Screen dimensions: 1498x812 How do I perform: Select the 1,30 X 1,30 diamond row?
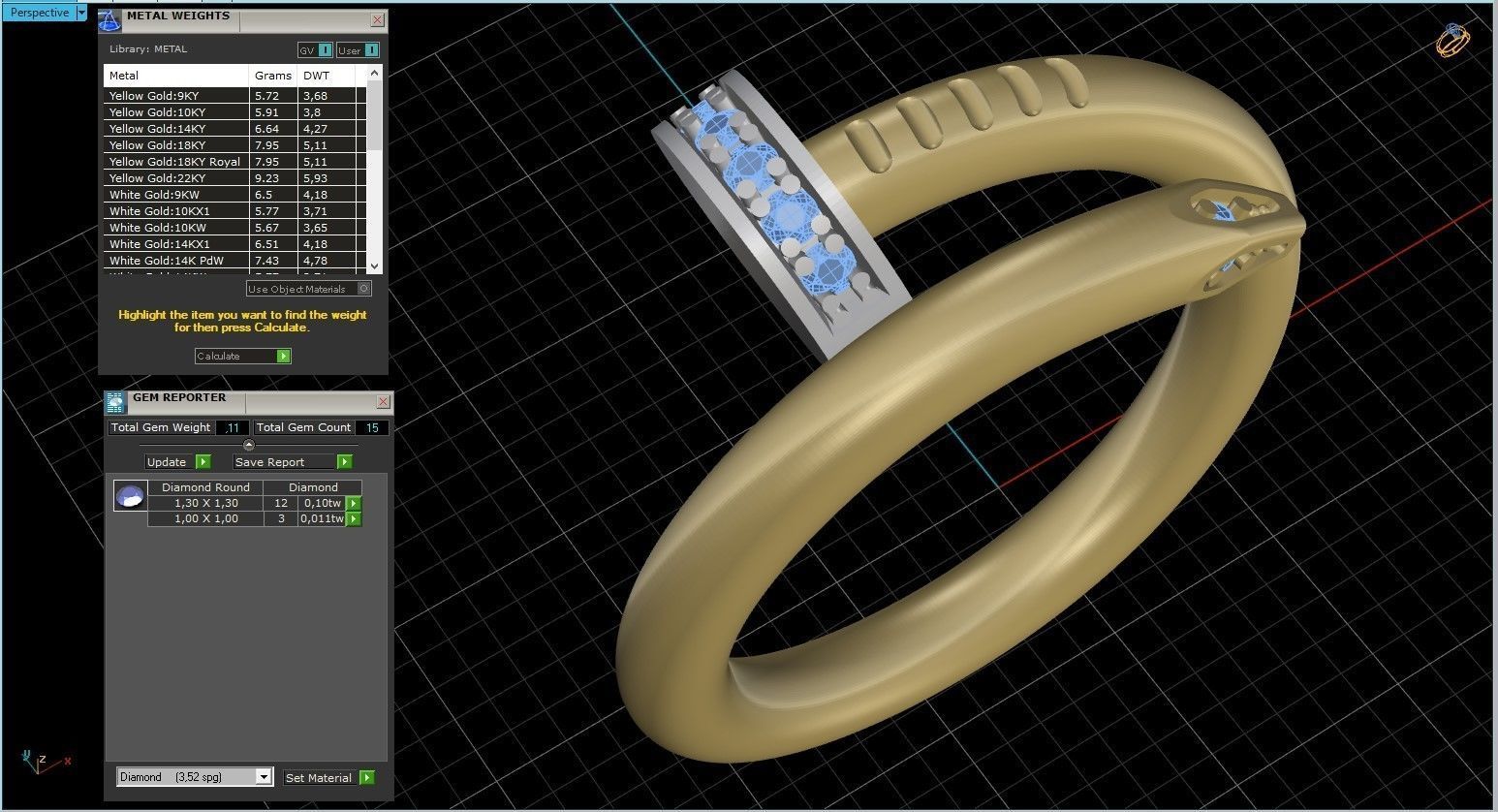[246, 503]
